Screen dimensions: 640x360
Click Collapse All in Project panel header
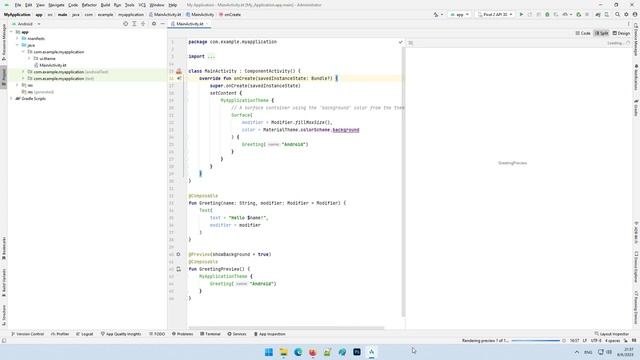pos(143,24)
